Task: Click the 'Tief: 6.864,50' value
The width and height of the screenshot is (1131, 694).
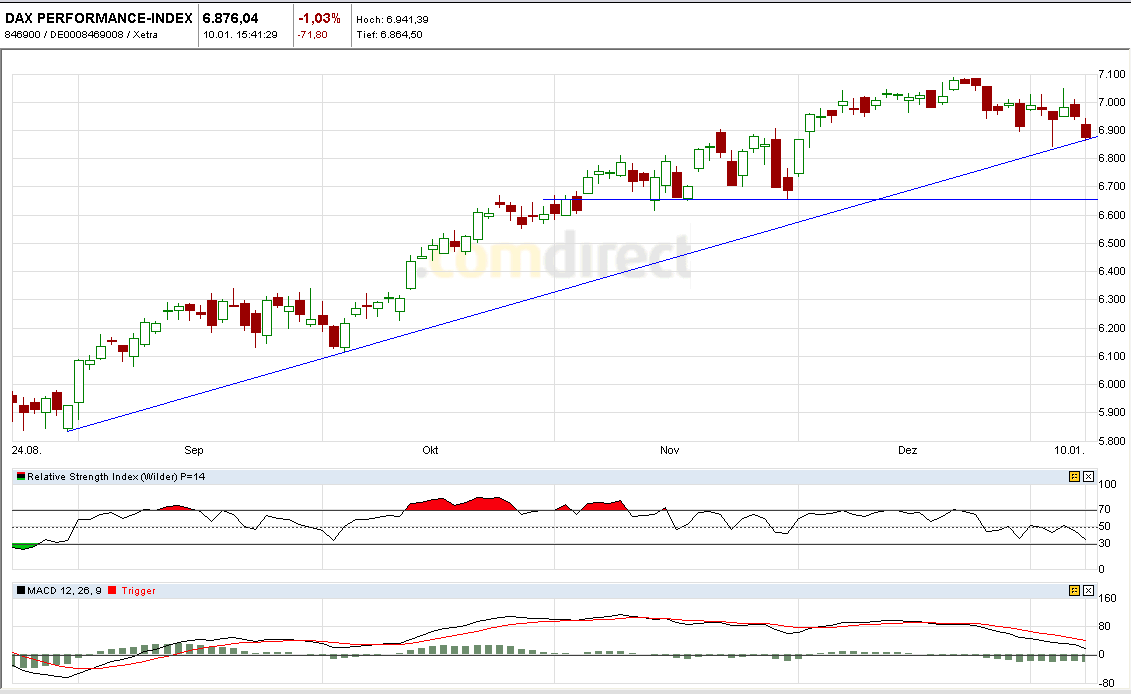Action: (x=392, y=32)
